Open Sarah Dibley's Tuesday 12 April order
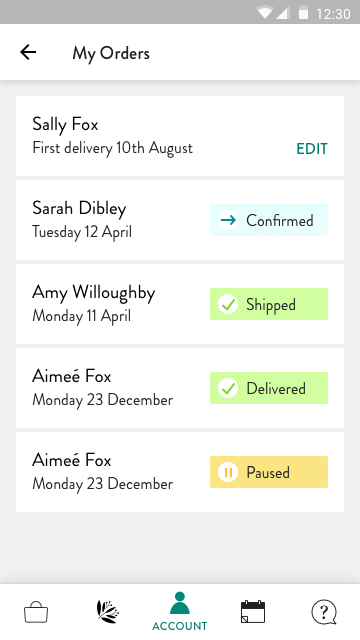This screenshot has height=640, width=360. click(180, 220)
